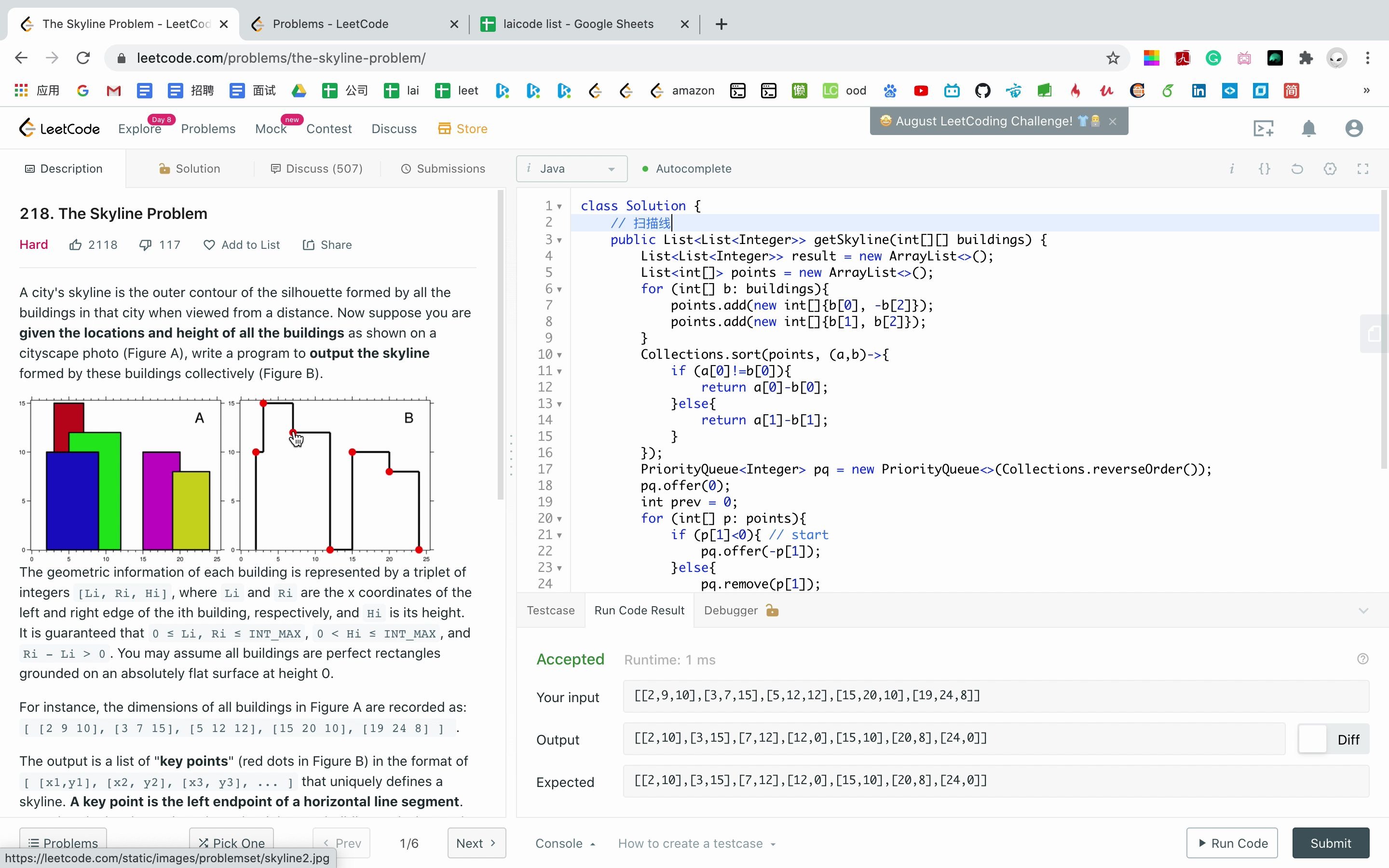1389x868 pixels.
Task: Click the Your input testcase field
Action: click(x=995, y=696)
